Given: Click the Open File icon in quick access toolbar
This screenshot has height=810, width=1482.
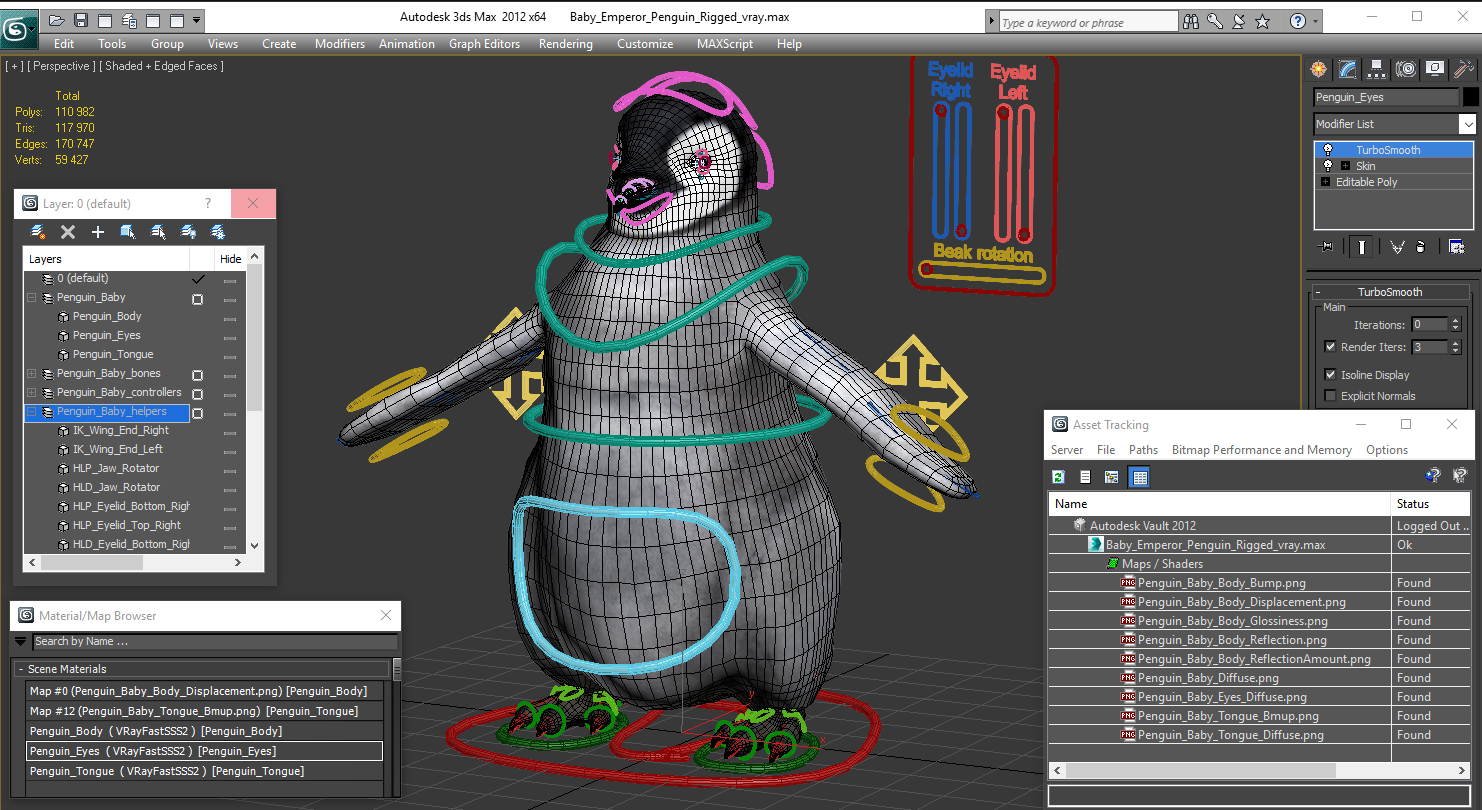Looking at the screenshot, I should click(x=57, y=20).
